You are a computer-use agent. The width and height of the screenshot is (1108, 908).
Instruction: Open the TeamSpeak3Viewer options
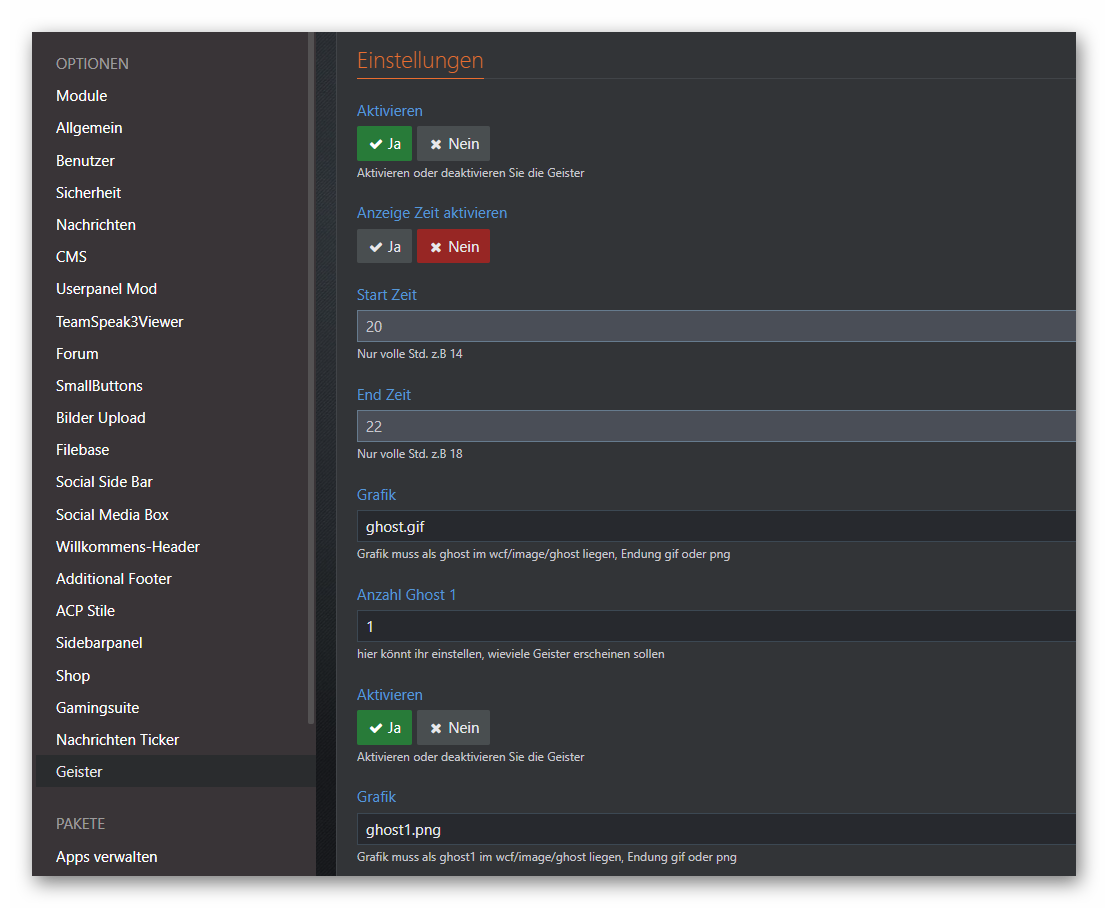pyautogui.click(x=120, y=322)
